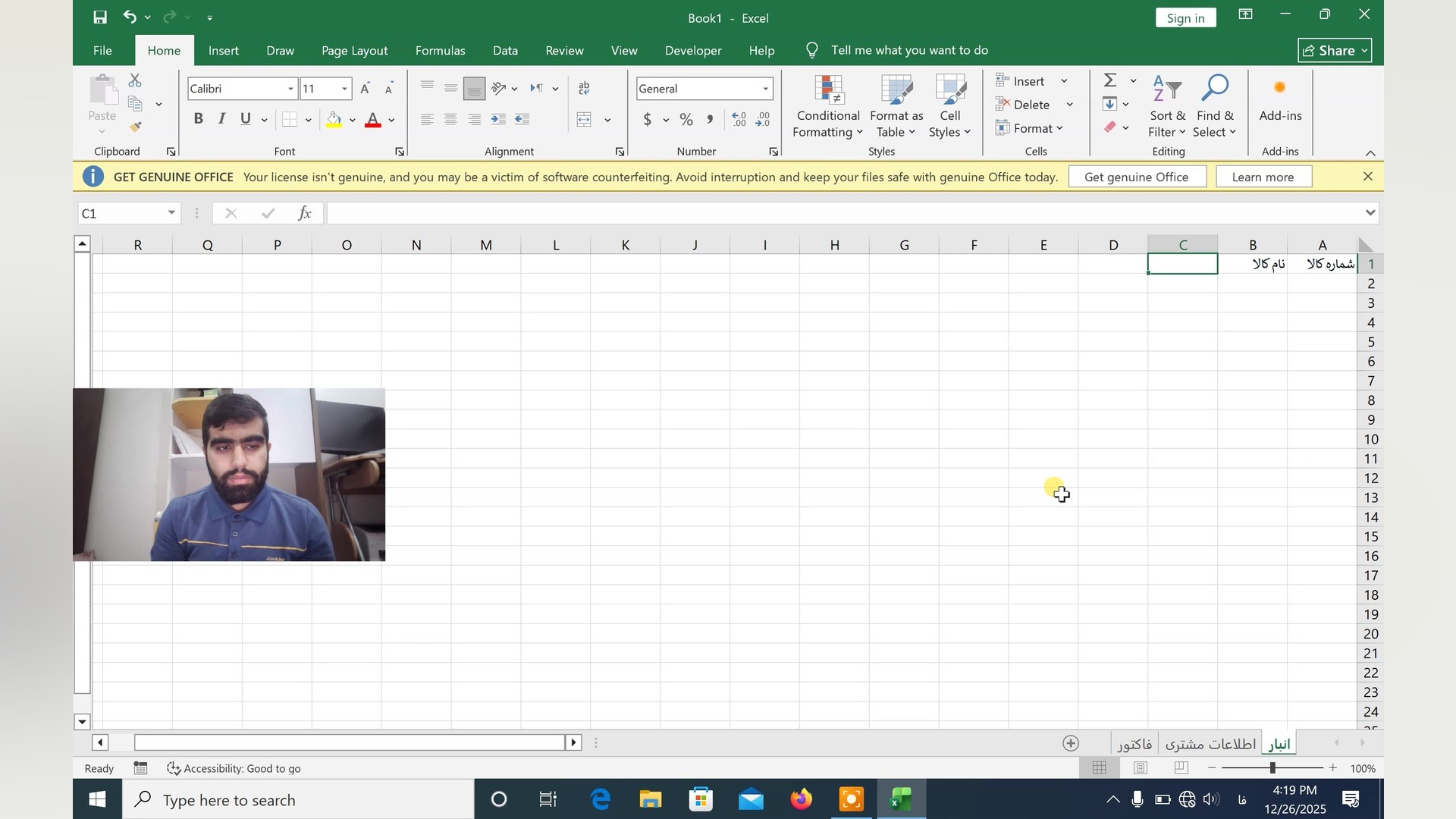Add a new sheet with plus icon

pyautogui.click(x=1070, y=743)
